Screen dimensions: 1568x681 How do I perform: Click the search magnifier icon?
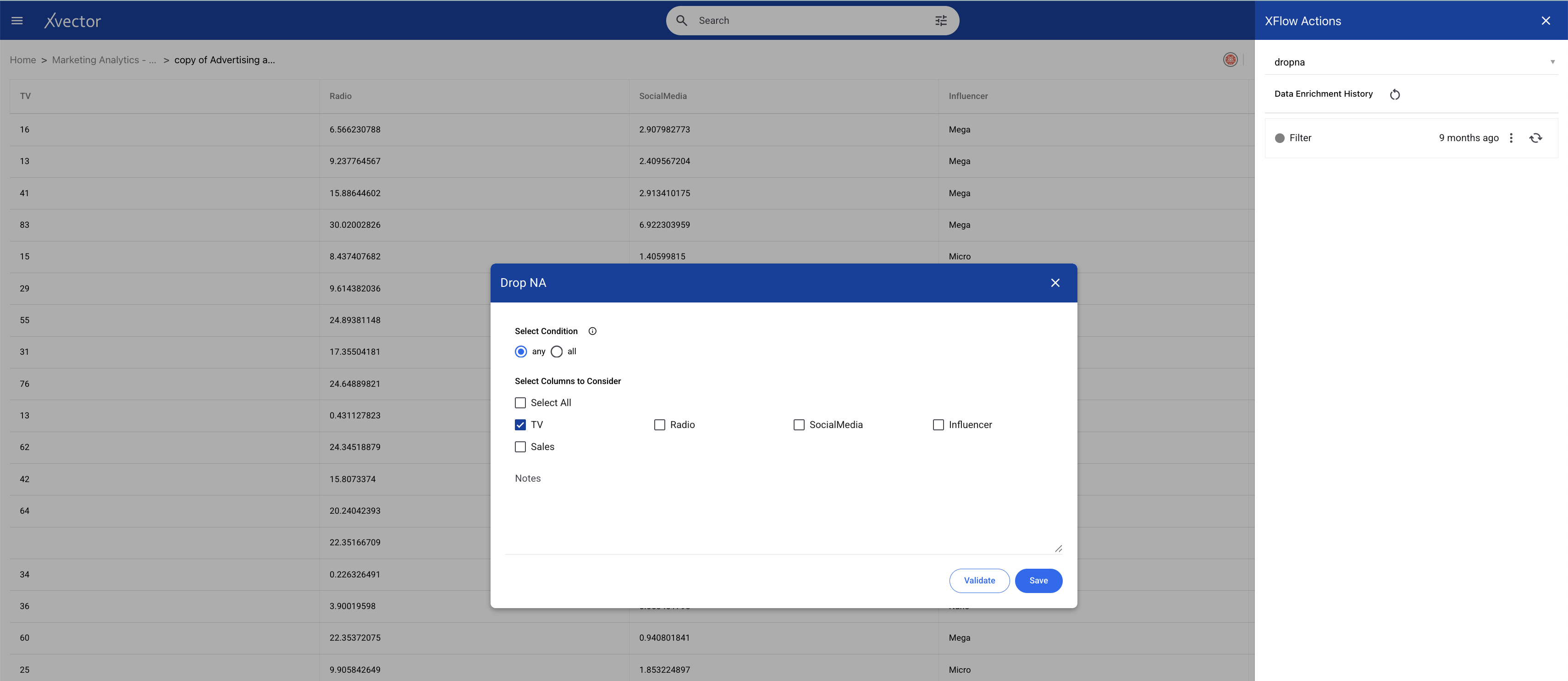tap(682, 21)
